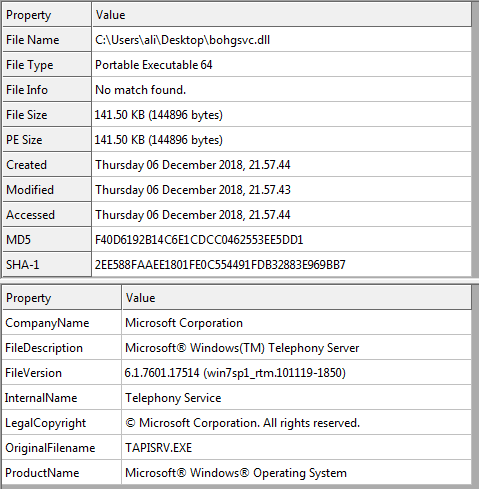Click the File Size value 141.50 KB
The height and width of the screenshot is (489, 479).
pos(159,115)
